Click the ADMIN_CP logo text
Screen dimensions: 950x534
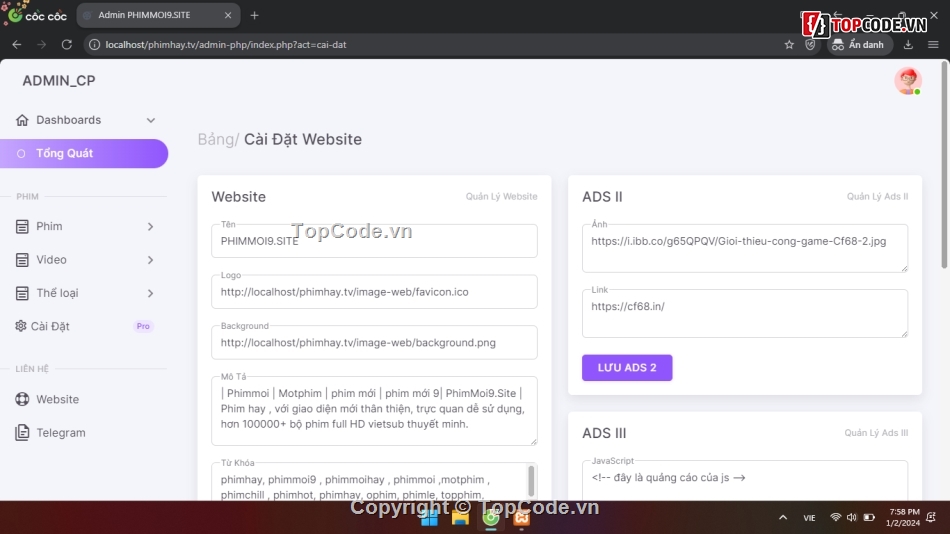59,81
